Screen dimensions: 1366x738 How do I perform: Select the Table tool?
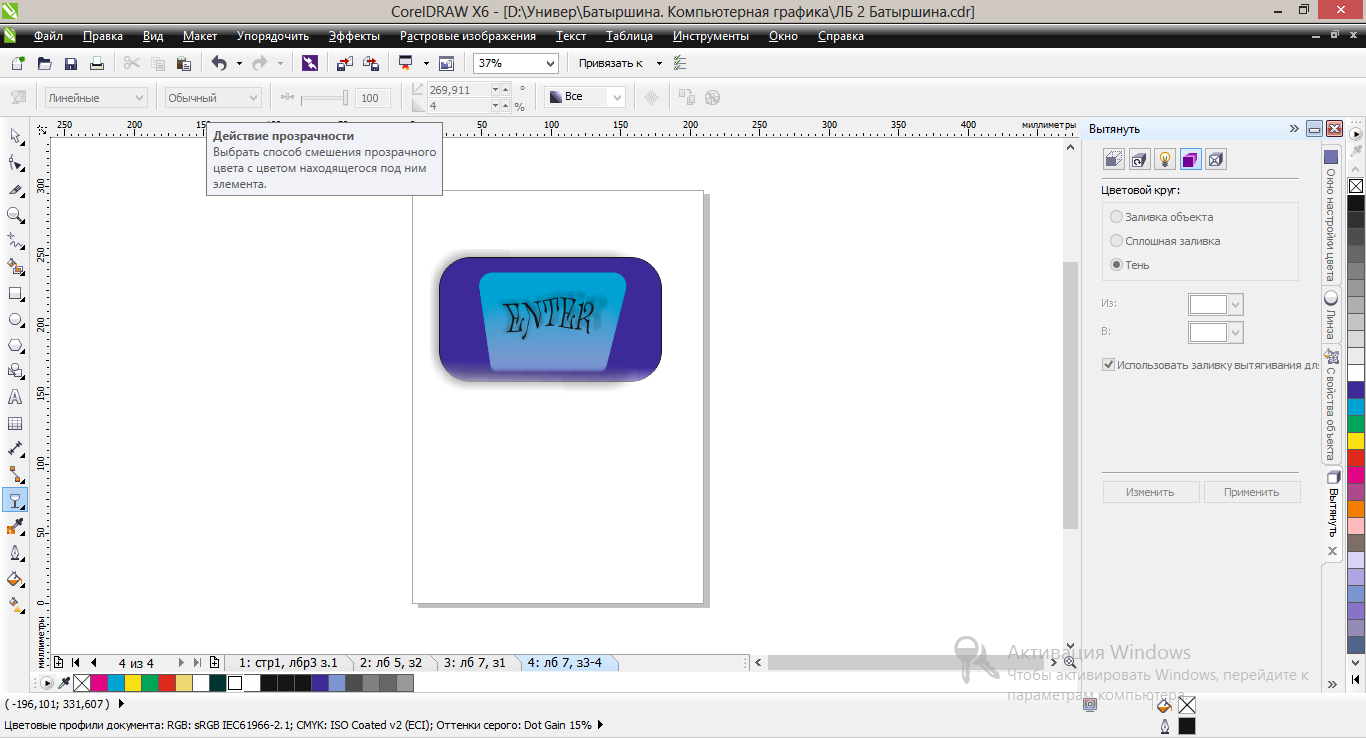click(15, 423)
